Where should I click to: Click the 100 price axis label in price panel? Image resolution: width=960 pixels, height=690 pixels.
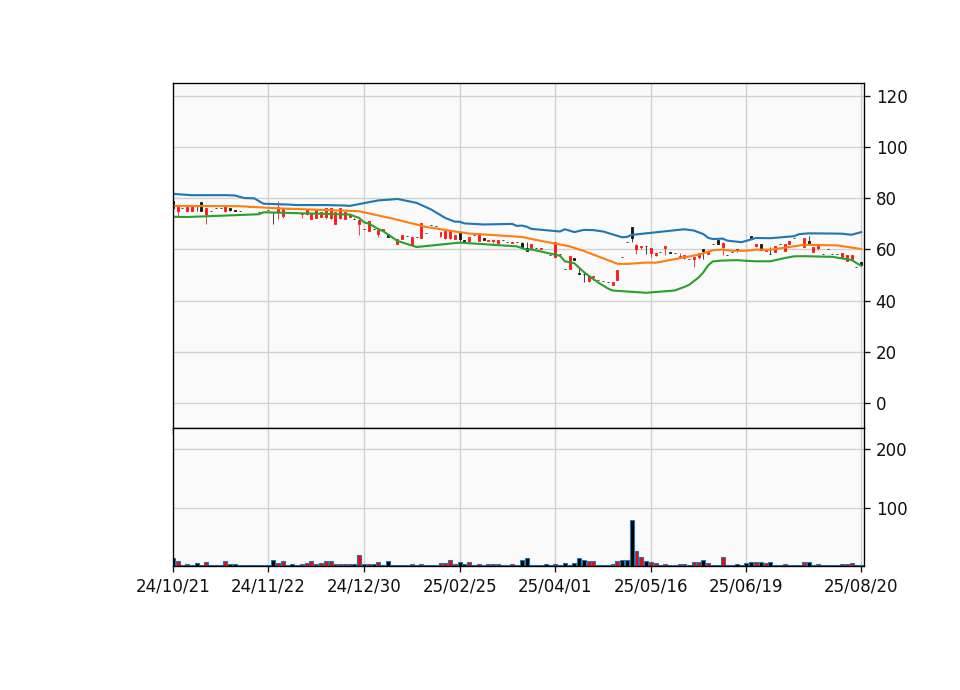(892, 148)
